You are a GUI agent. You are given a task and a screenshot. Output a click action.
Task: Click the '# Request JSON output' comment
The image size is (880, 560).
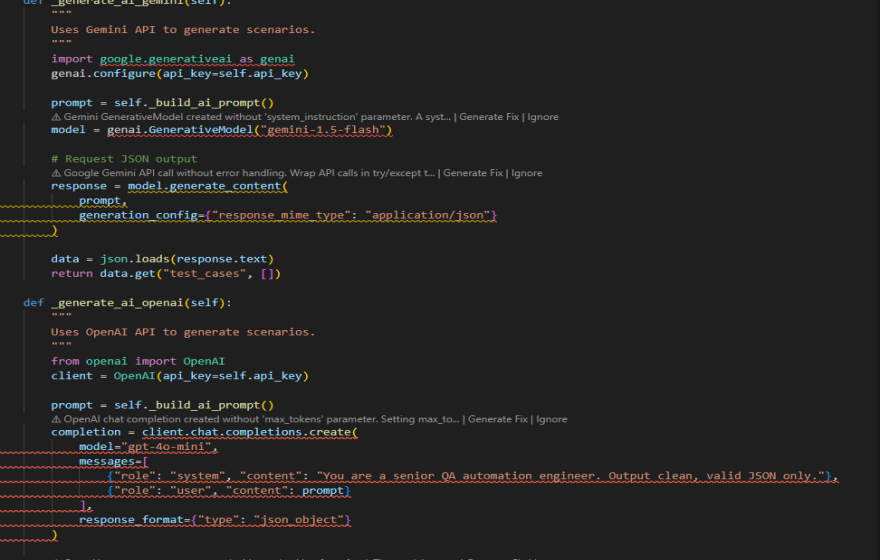click(x=124, y=159)
